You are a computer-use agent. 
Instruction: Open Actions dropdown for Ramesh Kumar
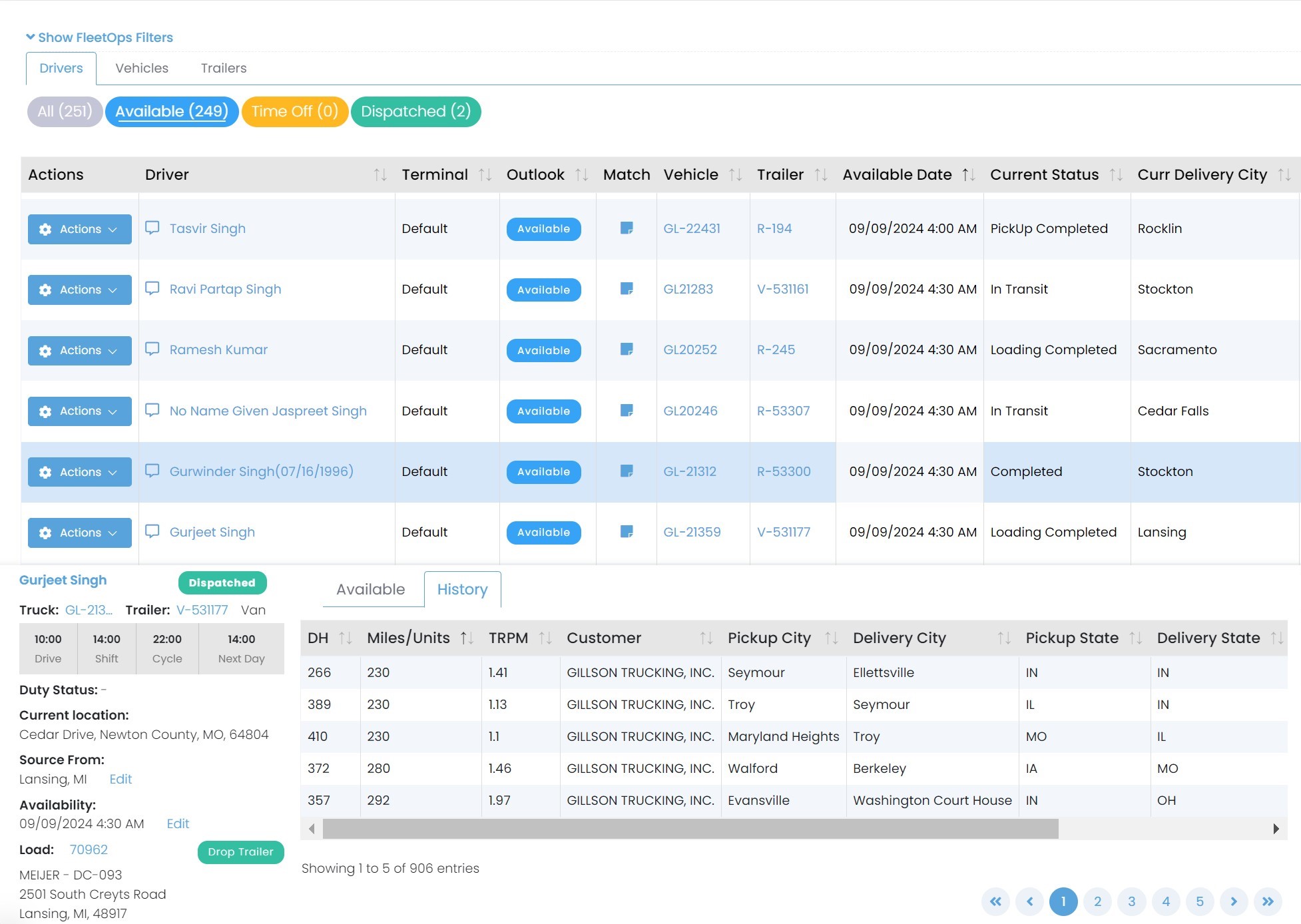(80, 350)
